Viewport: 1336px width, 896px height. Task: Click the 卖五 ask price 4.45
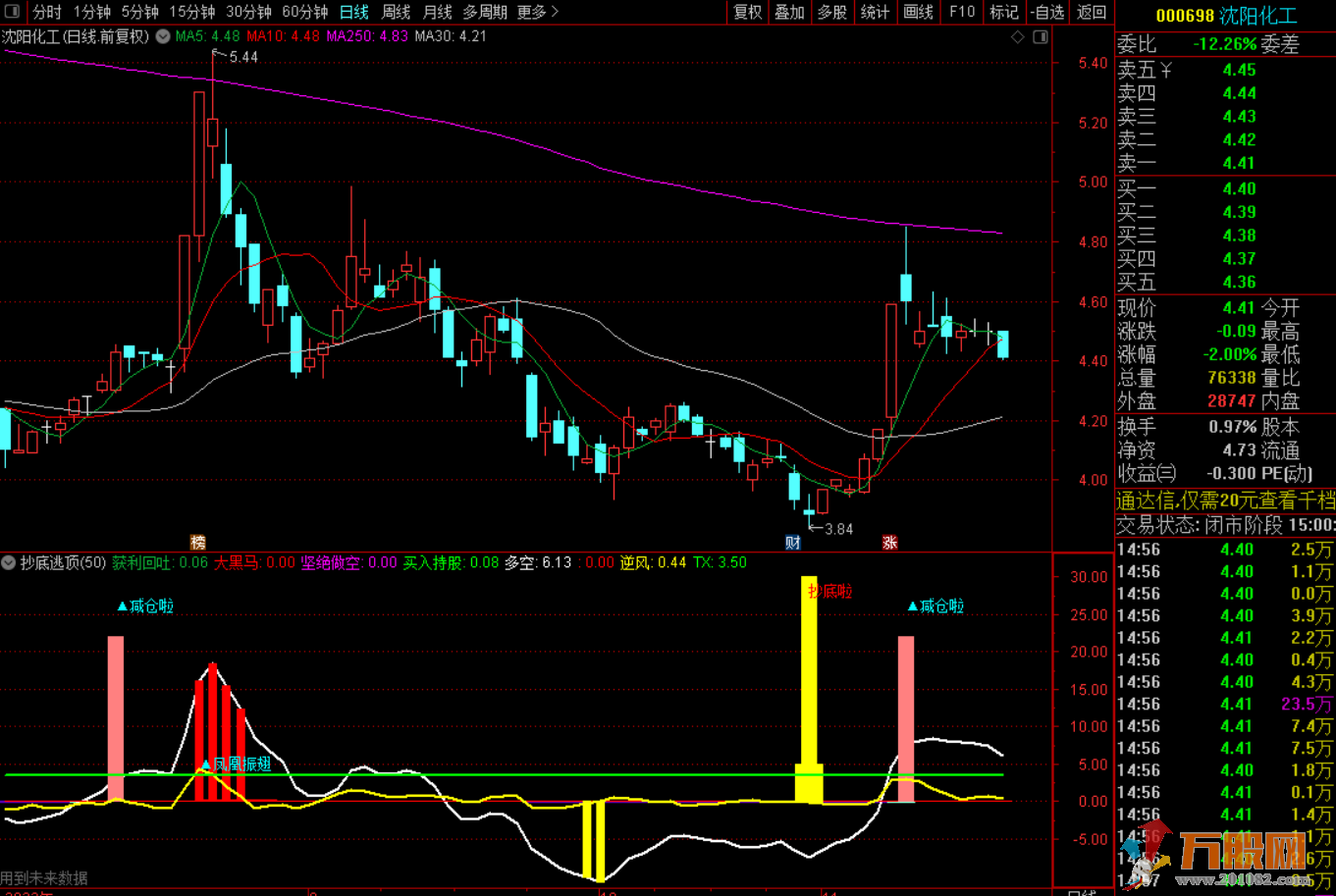pyautogui.click(x=1239, y=70)
